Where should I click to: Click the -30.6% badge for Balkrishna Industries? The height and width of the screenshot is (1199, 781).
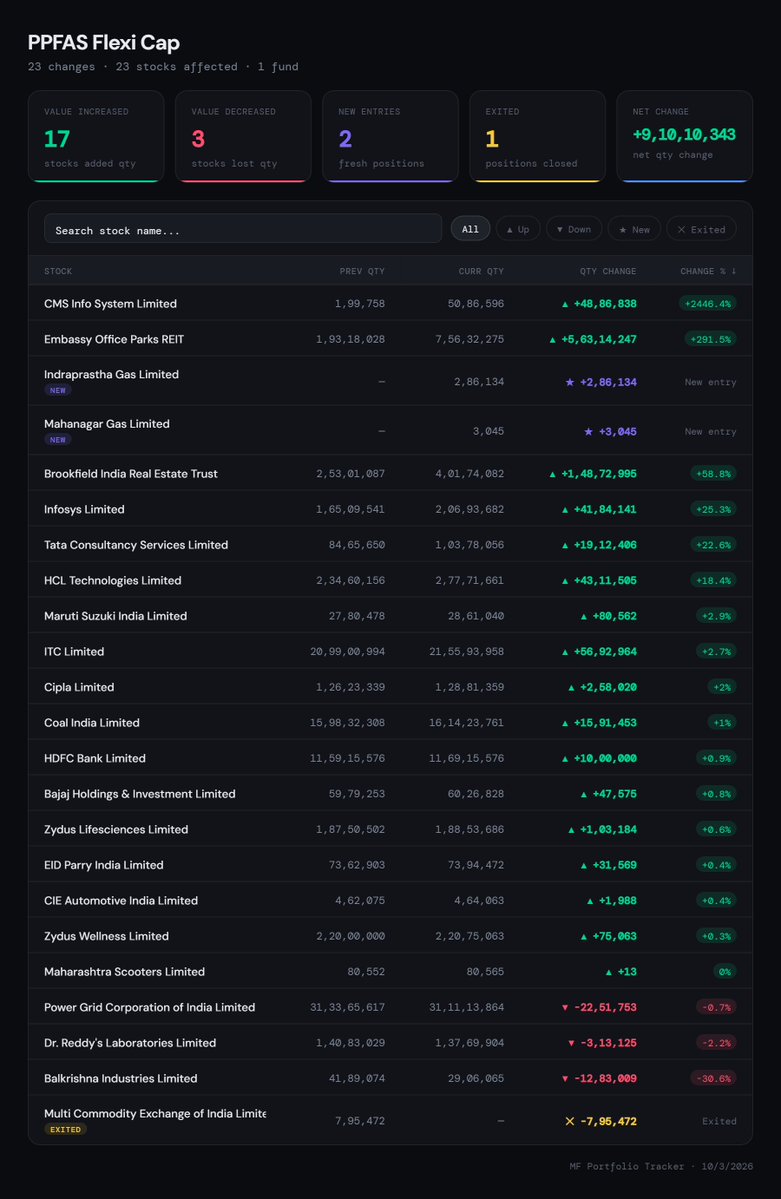pyautogui.click(x=714, y=1078)
